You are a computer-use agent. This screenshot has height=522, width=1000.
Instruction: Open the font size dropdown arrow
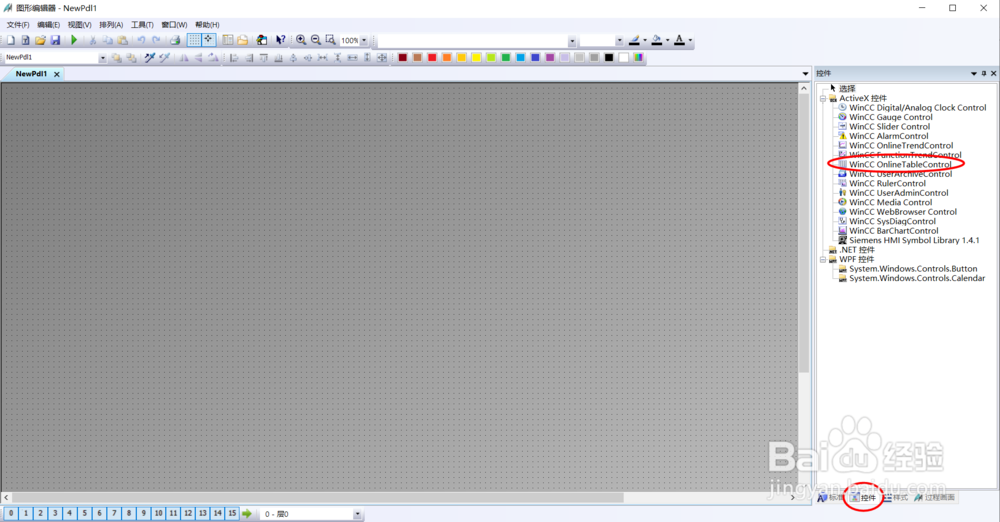[x=619, y=41]
